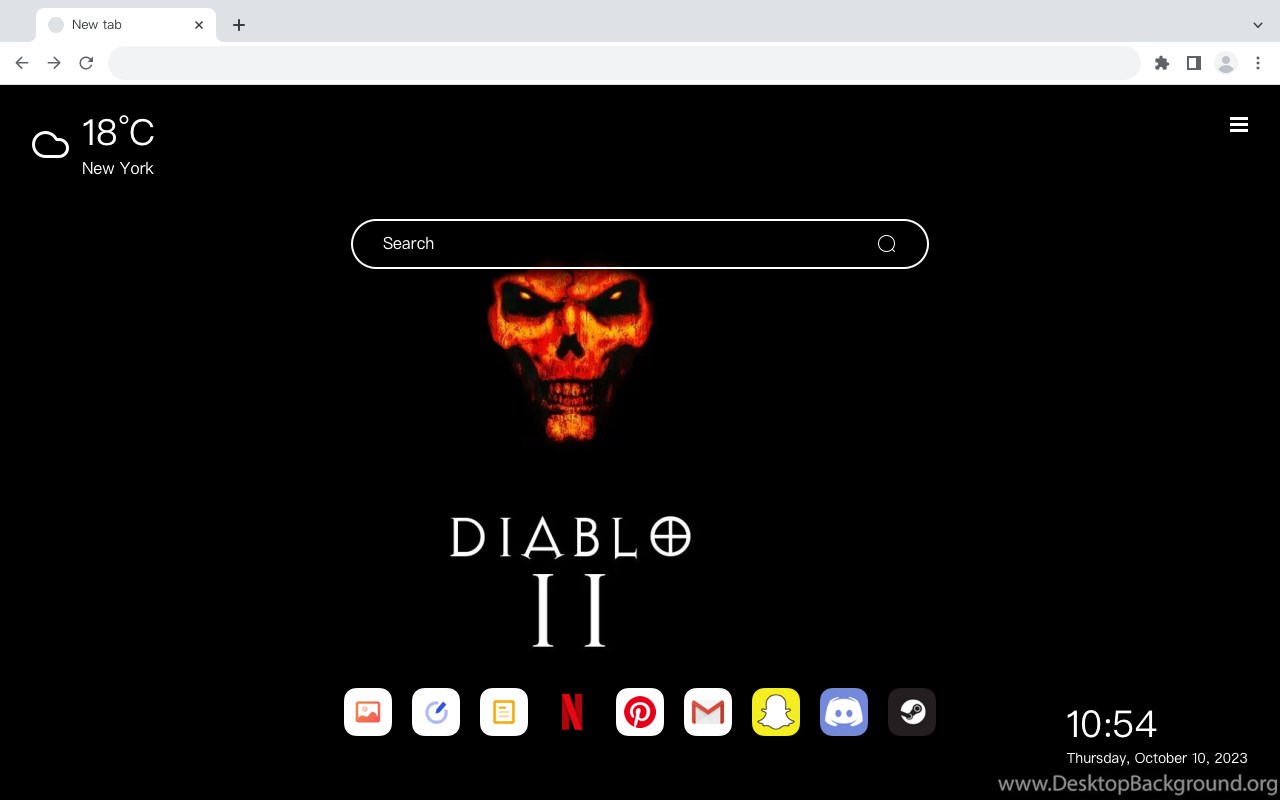Go back to the previous page
The width and height of the screenshot is (1280, 800).
[22, 63]
